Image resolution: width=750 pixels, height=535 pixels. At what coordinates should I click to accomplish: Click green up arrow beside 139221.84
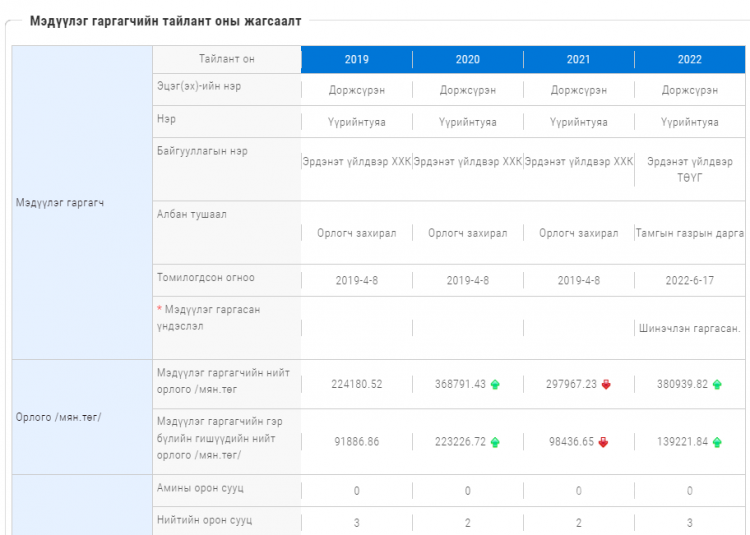717,442
